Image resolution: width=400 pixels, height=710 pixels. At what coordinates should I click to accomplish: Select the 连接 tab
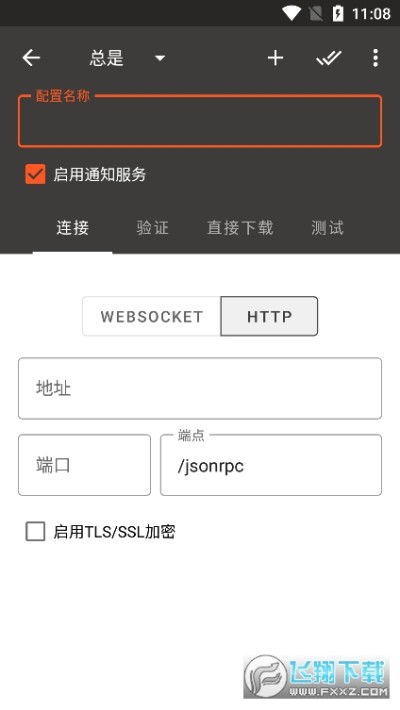tap(72, 228)
